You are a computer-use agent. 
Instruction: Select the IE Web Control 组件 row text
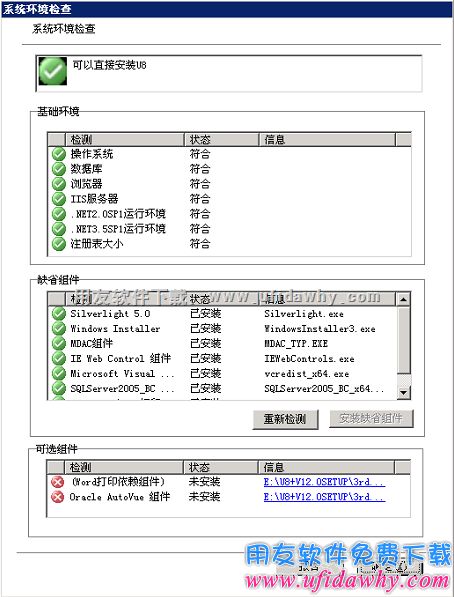click(121, 359)
